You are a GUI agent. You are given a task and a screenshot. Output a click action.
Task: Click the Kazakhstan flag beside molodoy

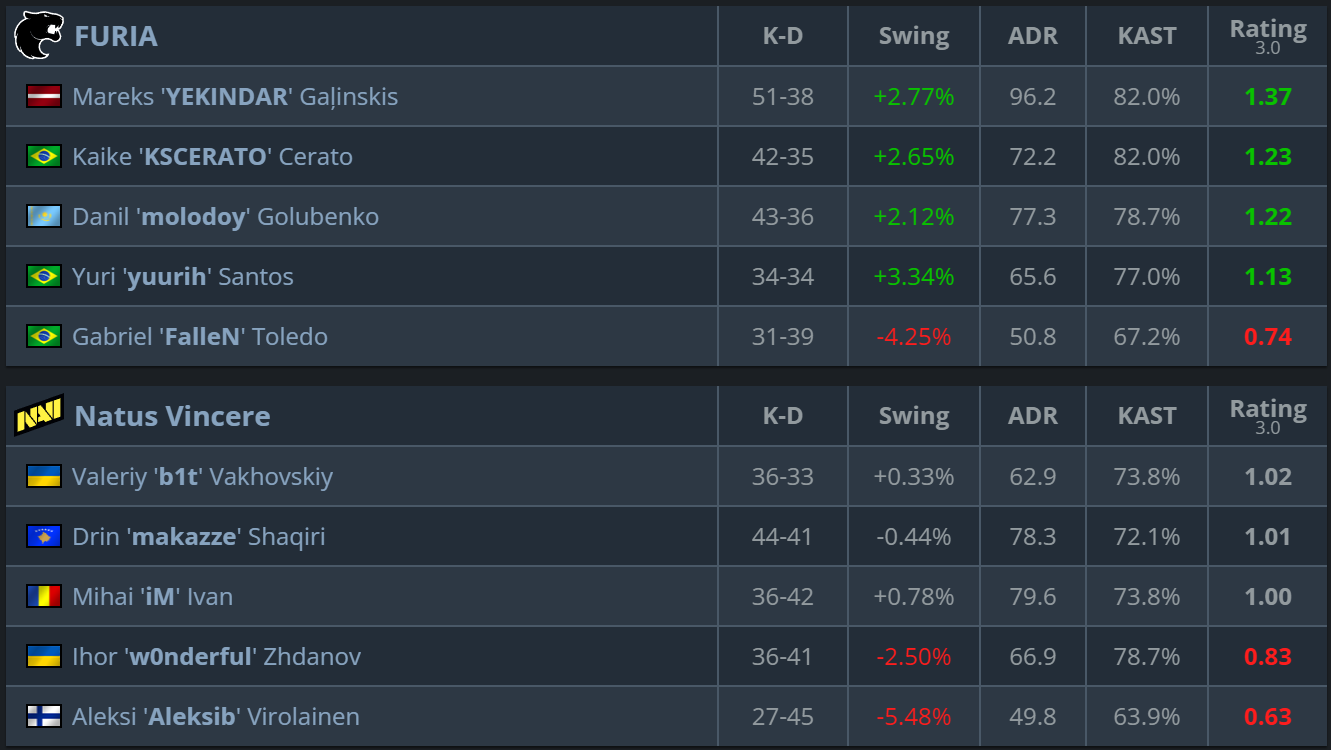(x=44, y=216)
